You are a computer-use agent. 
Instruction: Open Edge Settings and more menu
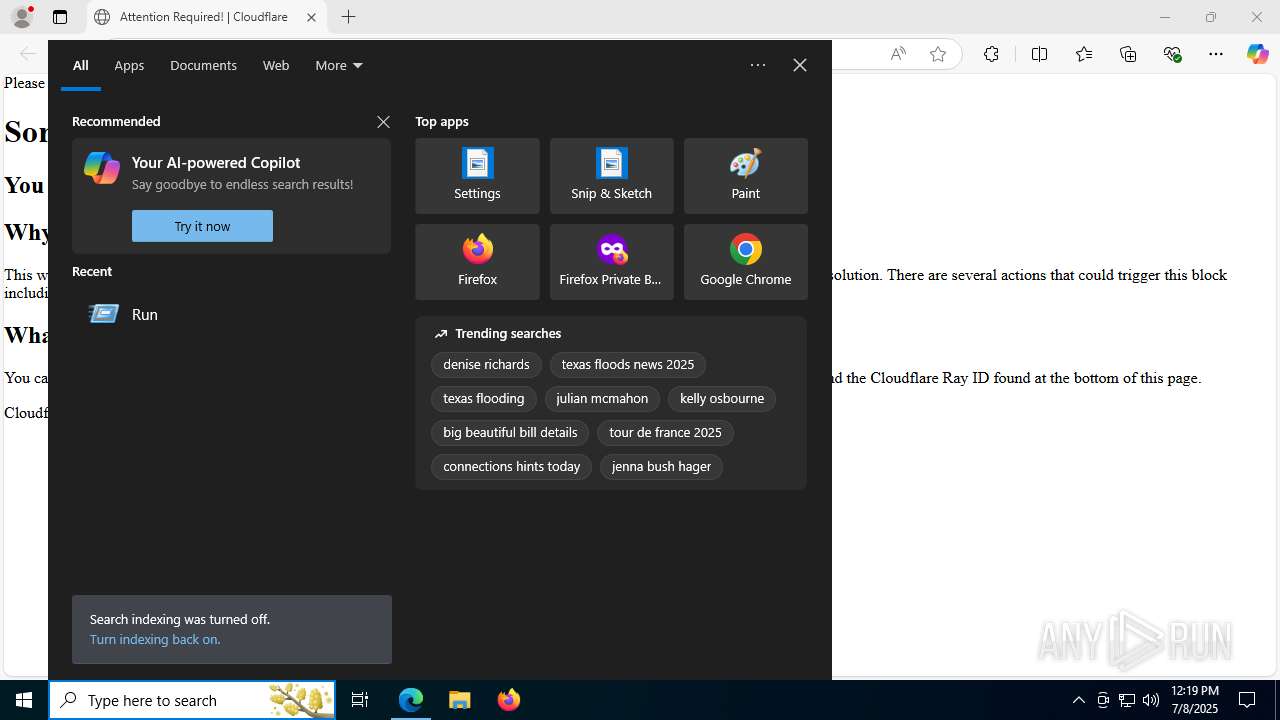click(1216, 54)
